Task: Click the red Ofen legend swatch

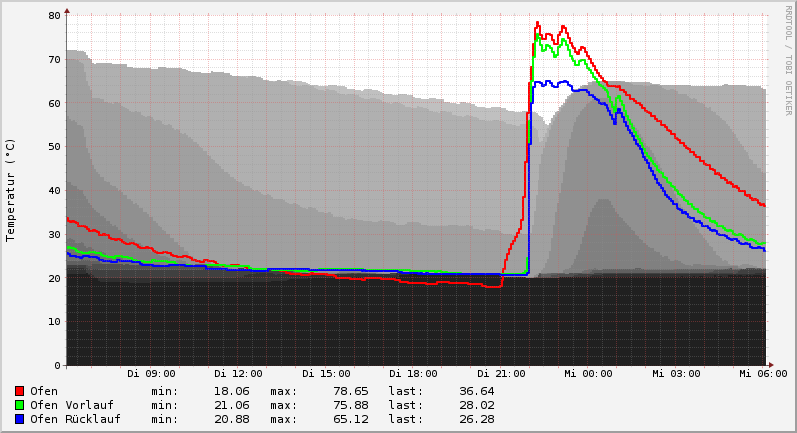Action: [19, 391]
